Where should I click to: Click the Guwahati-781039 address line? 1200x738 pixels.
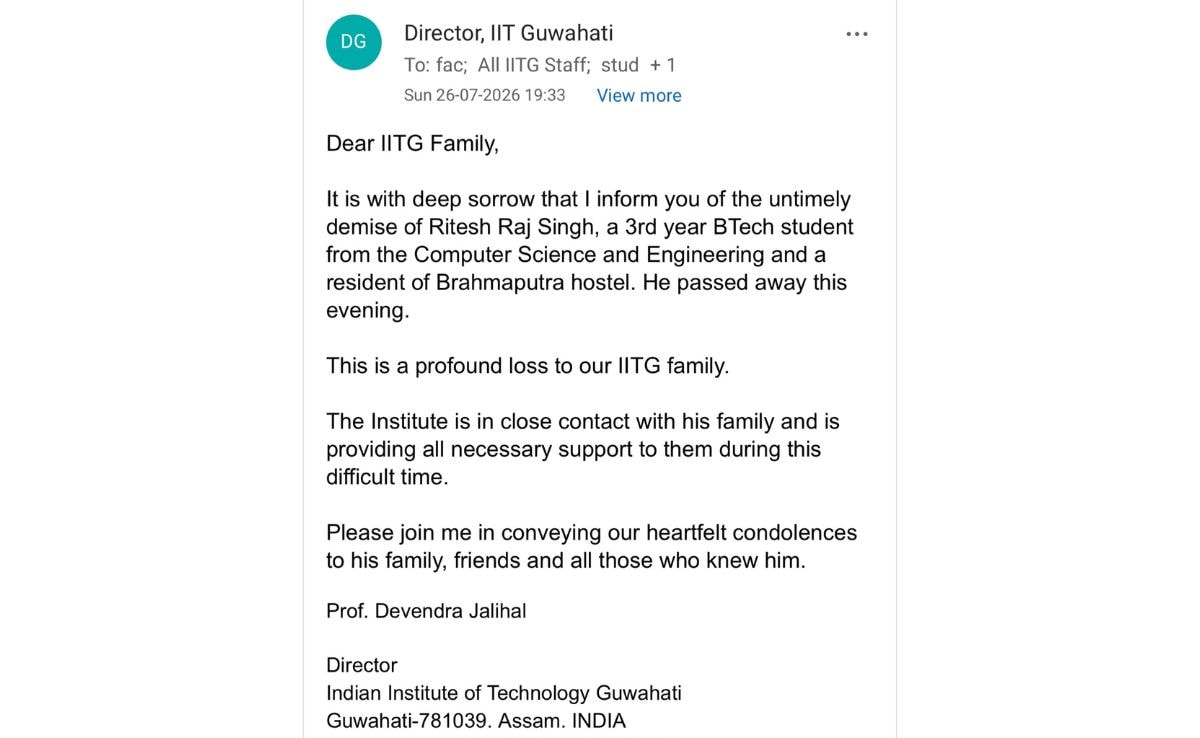click(x=476, y=720)
